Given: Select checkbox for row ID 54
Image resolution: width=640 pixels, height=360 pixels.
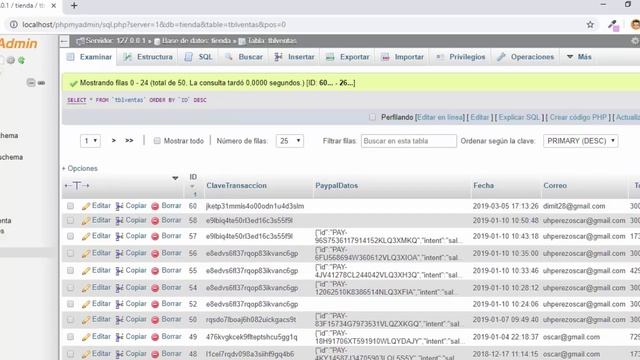Looking at the screenshot, I should tap(70, 288).
